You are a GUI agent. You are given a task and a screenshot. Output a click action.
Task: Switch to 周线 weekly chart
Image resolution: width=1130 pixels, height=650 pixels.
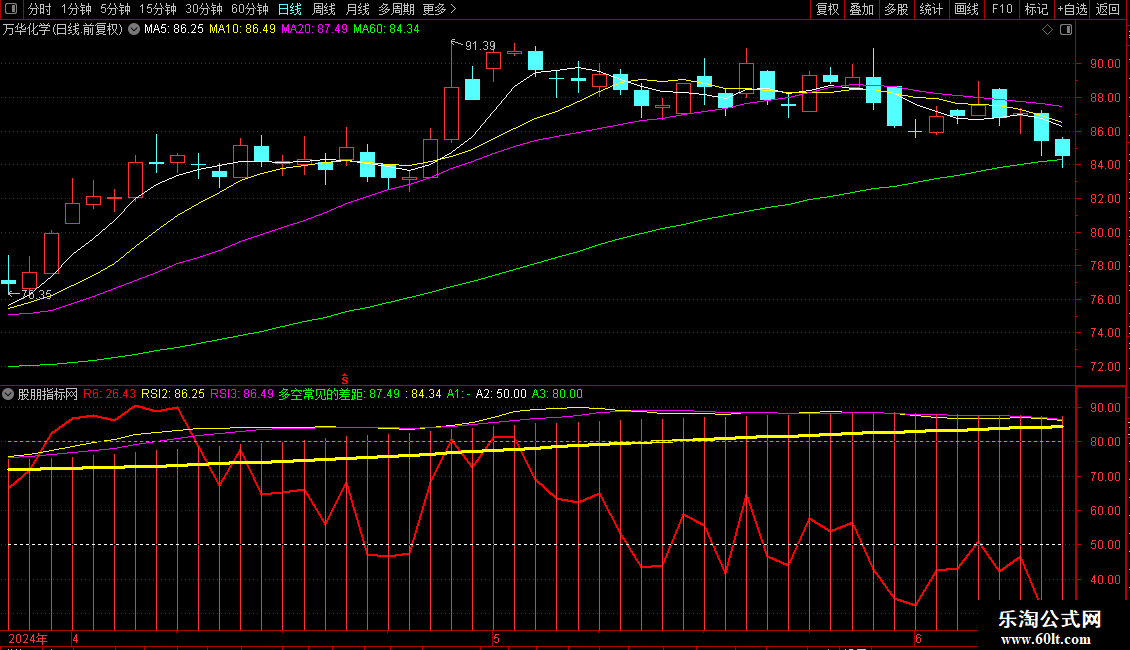(324, 9)
